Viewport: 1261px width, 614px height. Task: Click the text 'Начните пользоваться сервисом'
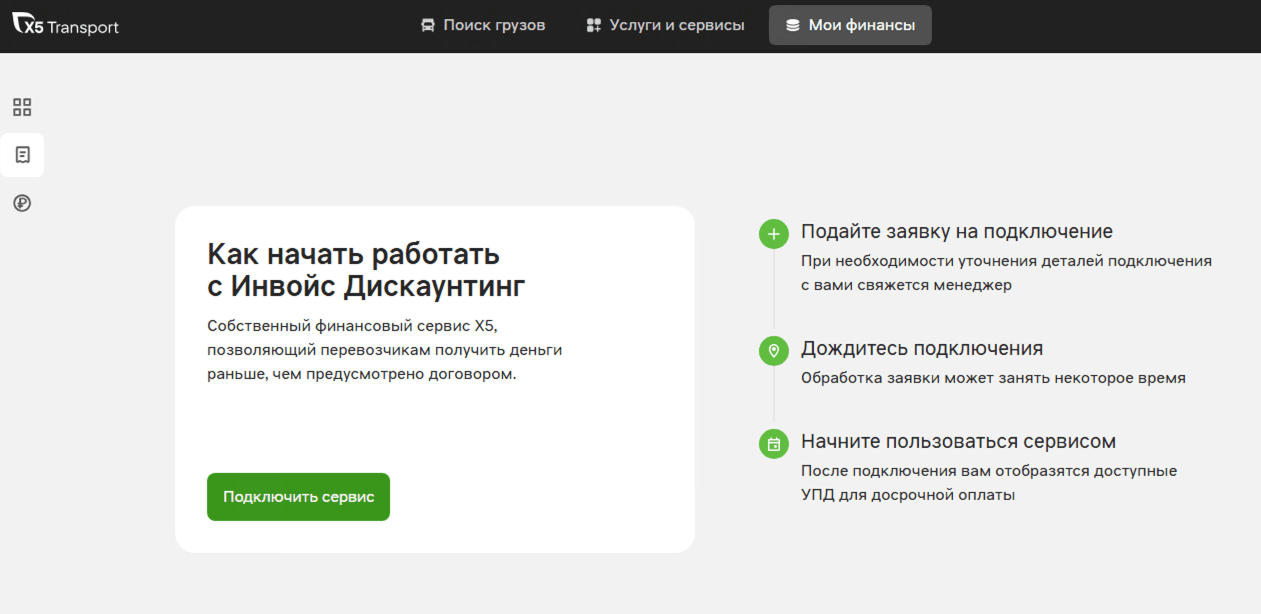[958, 442]
